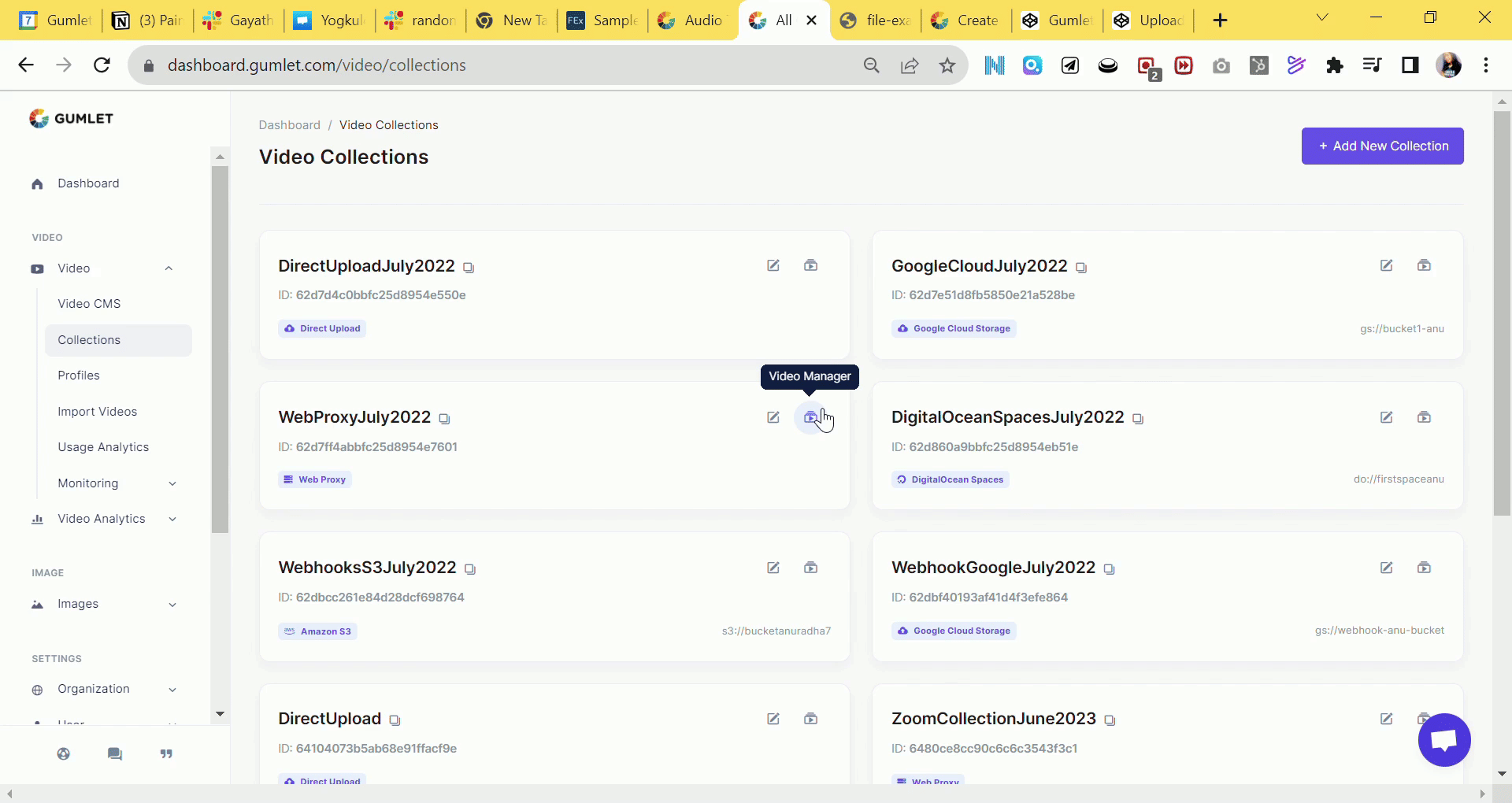Reload the current page
The width and height of the screenshot is (1512, 803).
(x=102, y=65)
